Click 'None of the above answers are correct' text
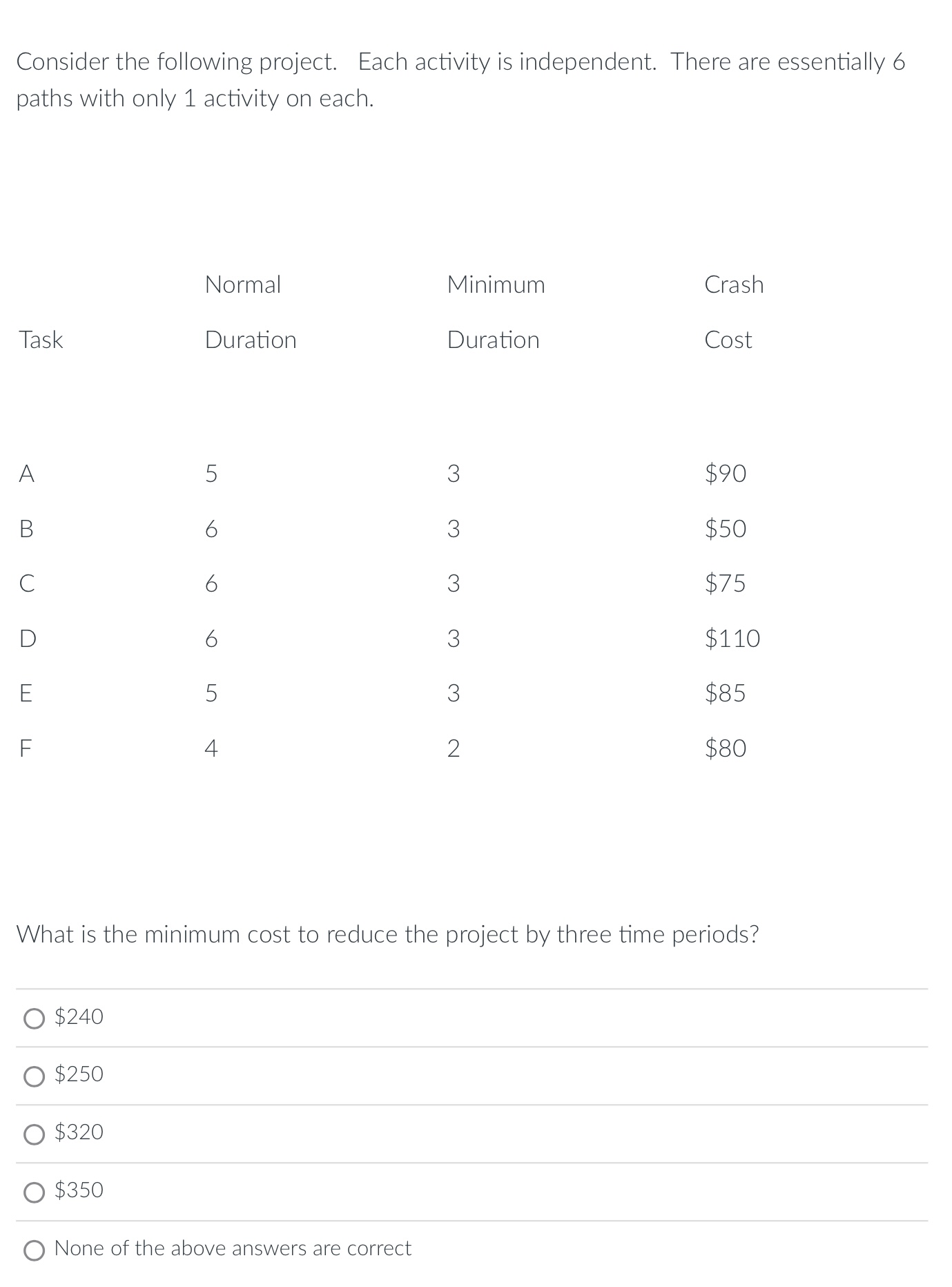The height and width of the screenshot is (1287, 952). tap(233, 1248)
